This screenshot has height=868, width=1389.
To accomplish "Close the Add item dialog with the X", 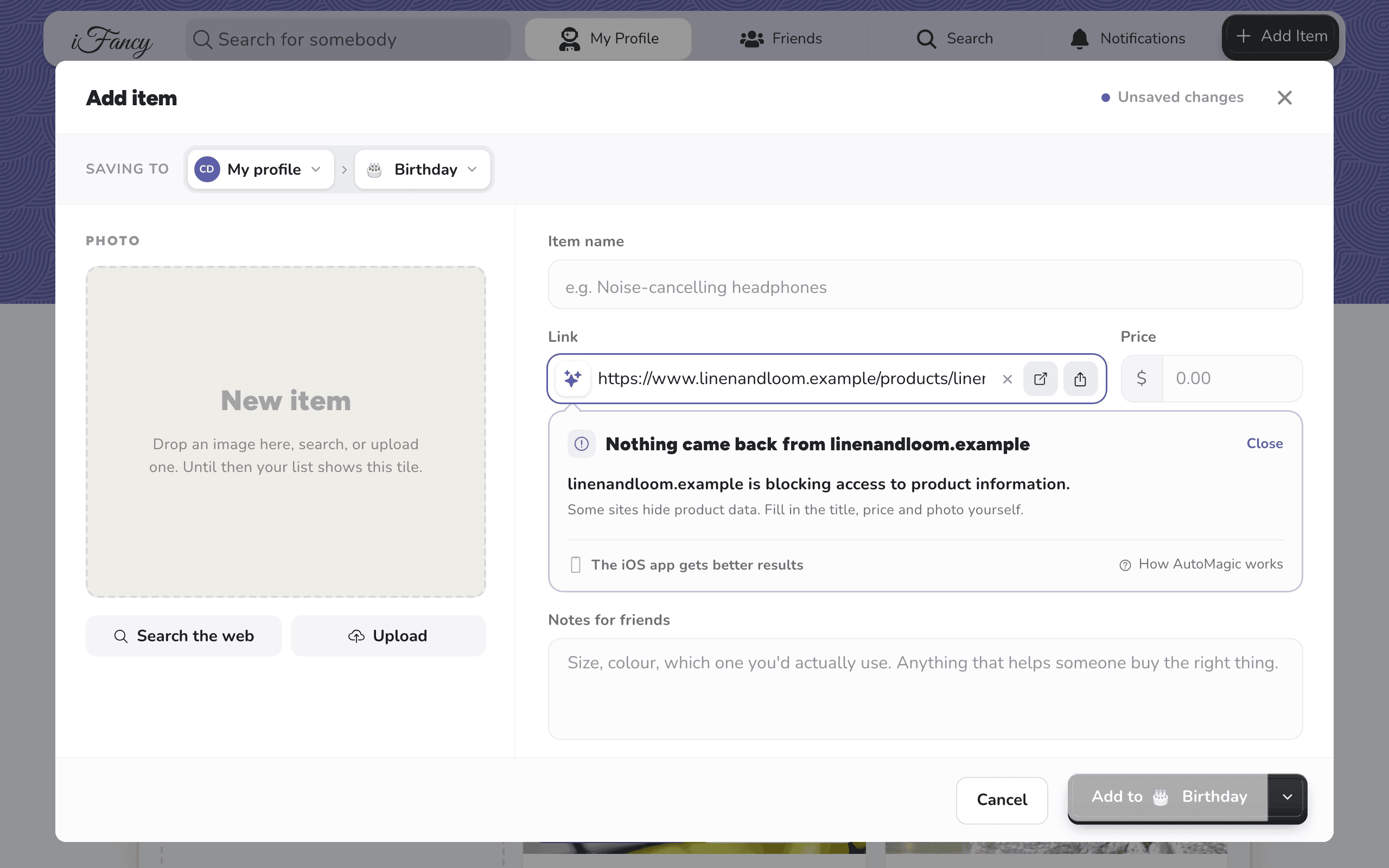I will pos(1284,98).
